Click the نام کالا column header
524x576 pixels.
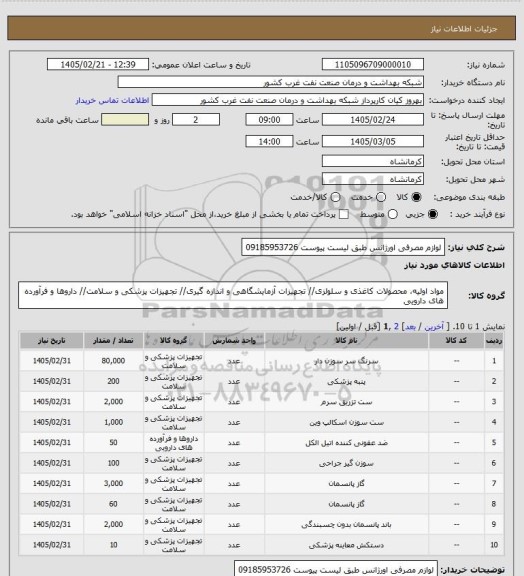pos(346,341)
